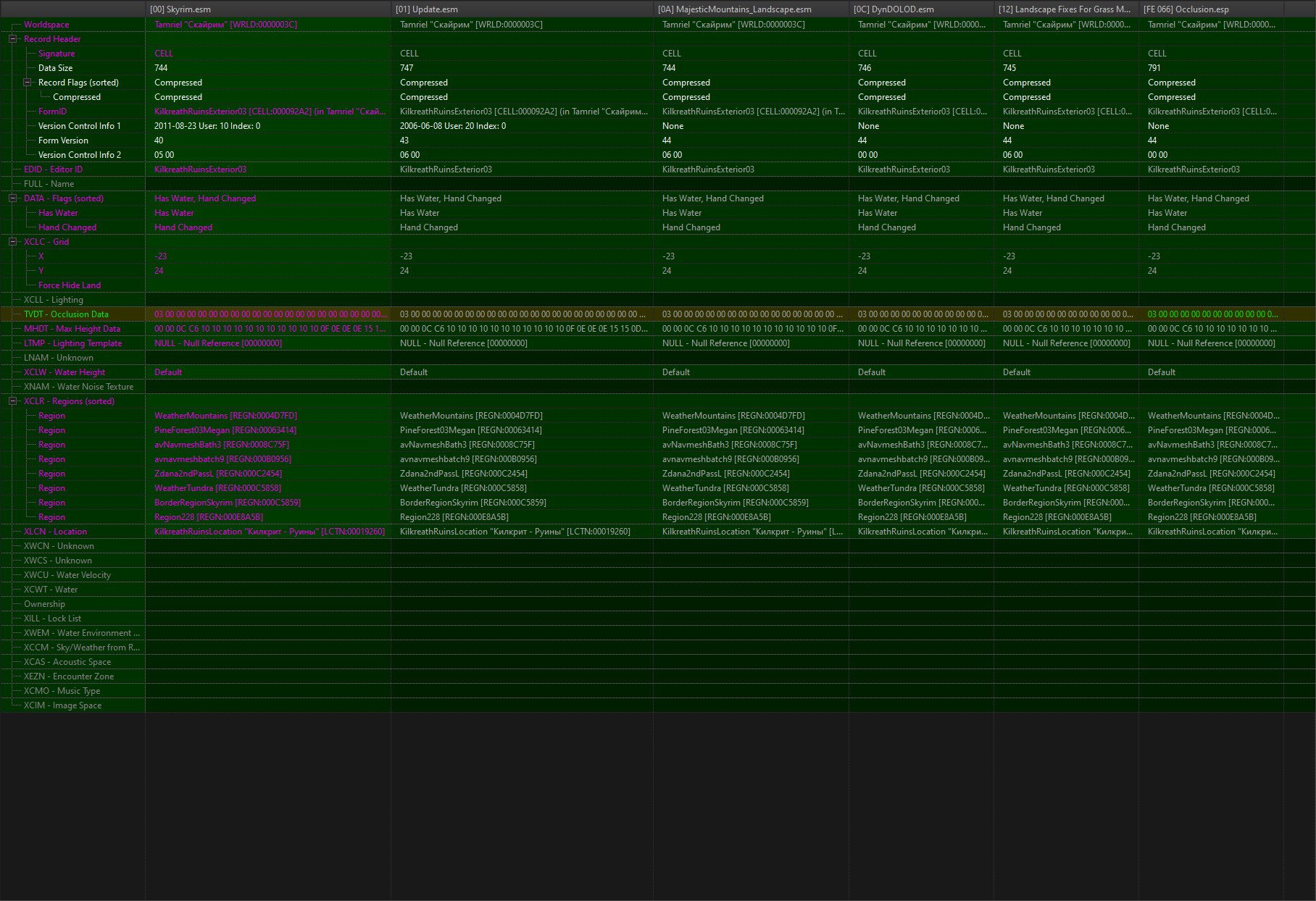Select the Form Version row label

point(63,141)
